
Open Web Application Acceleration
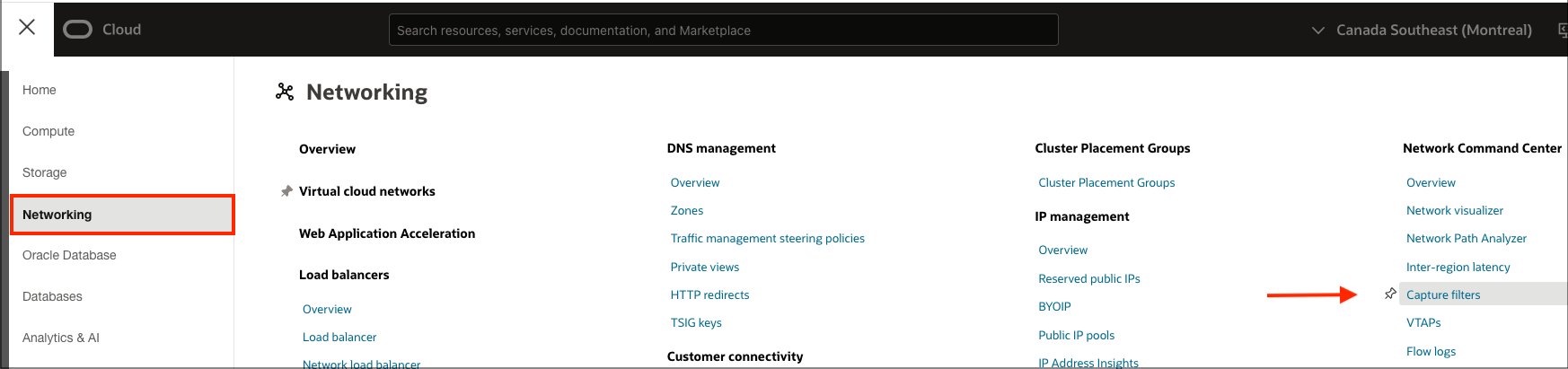[x=387, y=233]
